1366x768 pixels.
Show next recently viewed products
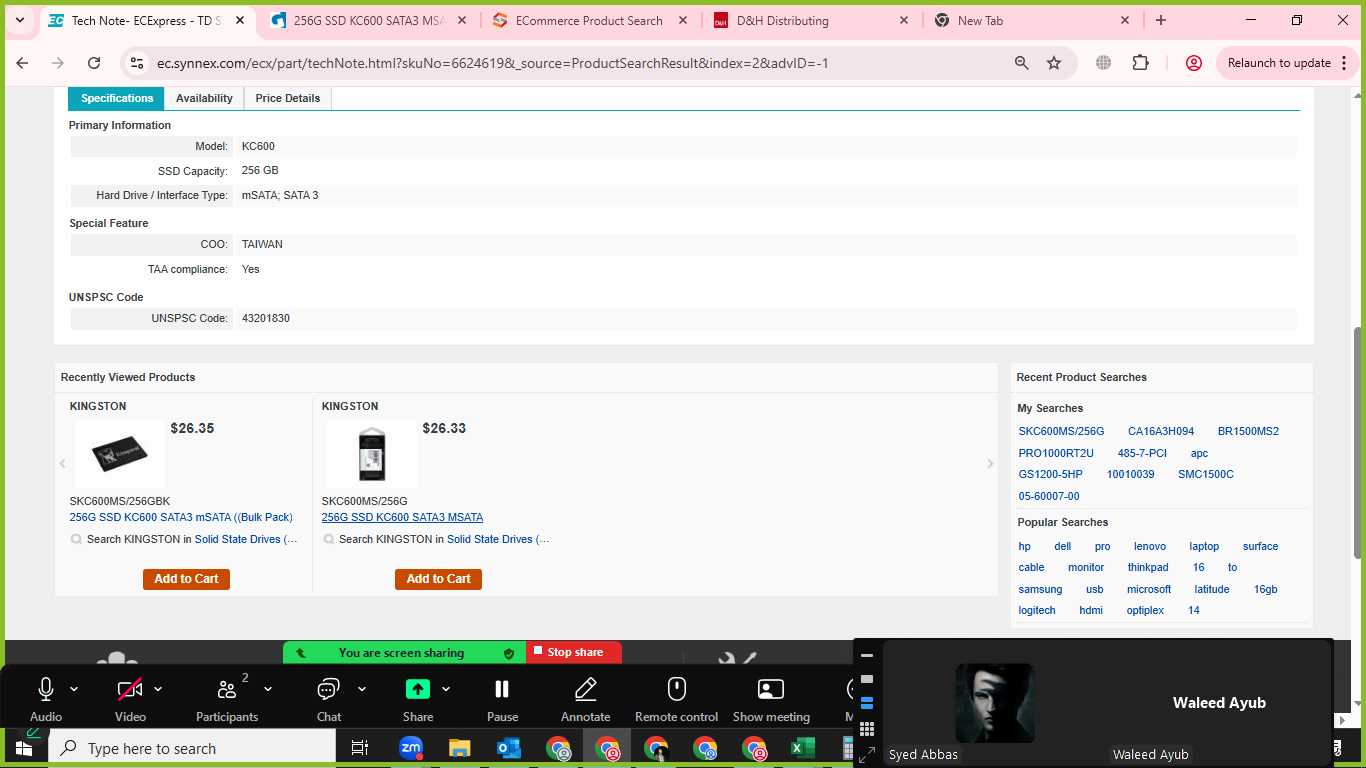click(991, 463)
